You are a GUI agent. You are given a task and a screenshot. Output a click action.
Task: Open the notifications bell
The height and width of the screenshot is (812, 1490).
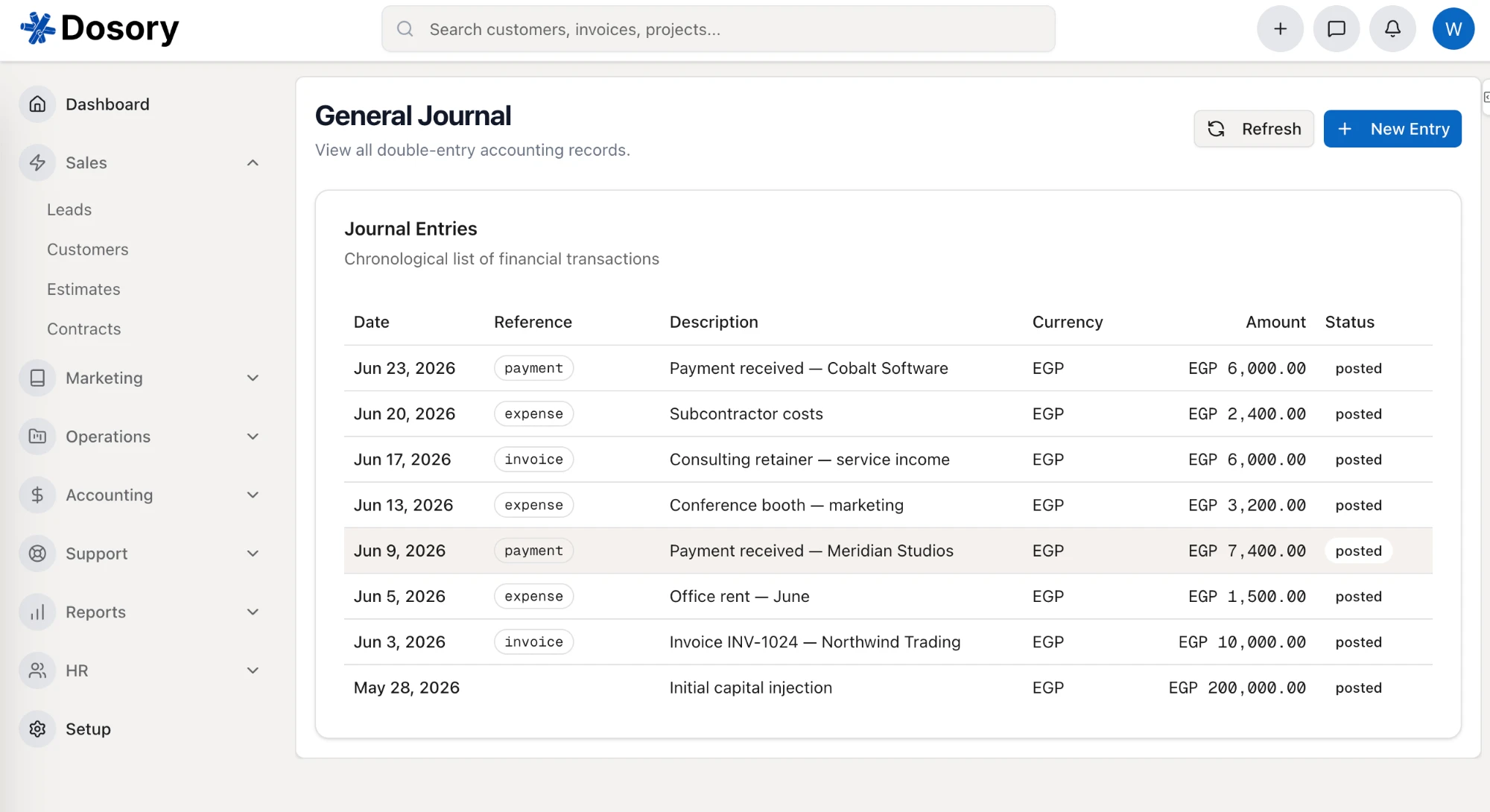pos(1392,29)
